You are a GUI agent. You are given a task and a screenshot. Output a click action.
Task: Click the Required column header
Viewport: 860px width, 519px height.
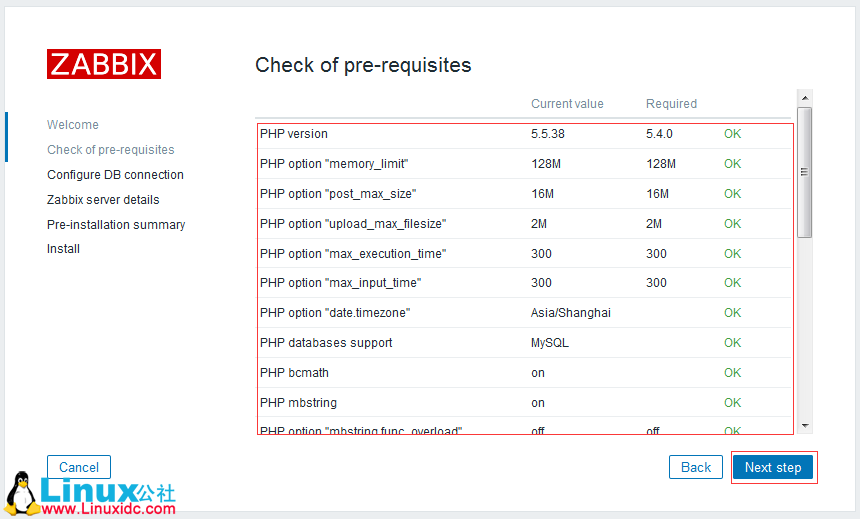[671, 104]
